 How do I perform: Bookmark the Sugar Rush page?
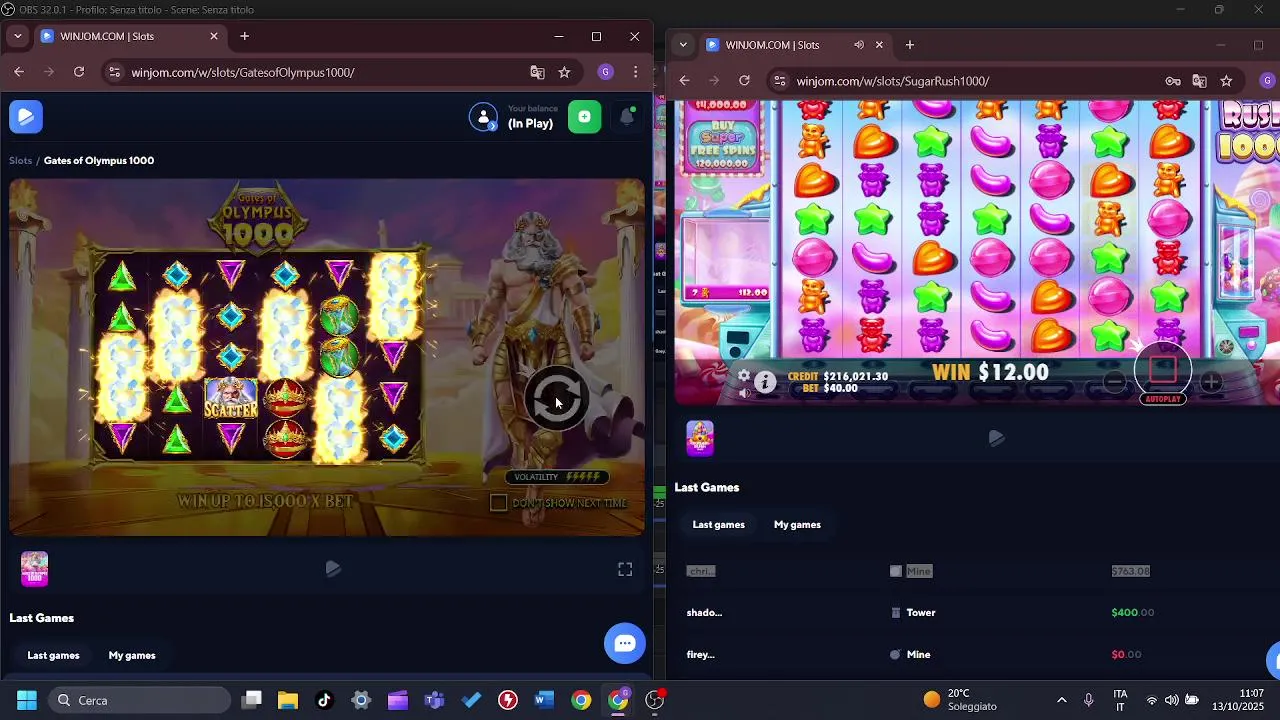click(x=1227, y=81)
